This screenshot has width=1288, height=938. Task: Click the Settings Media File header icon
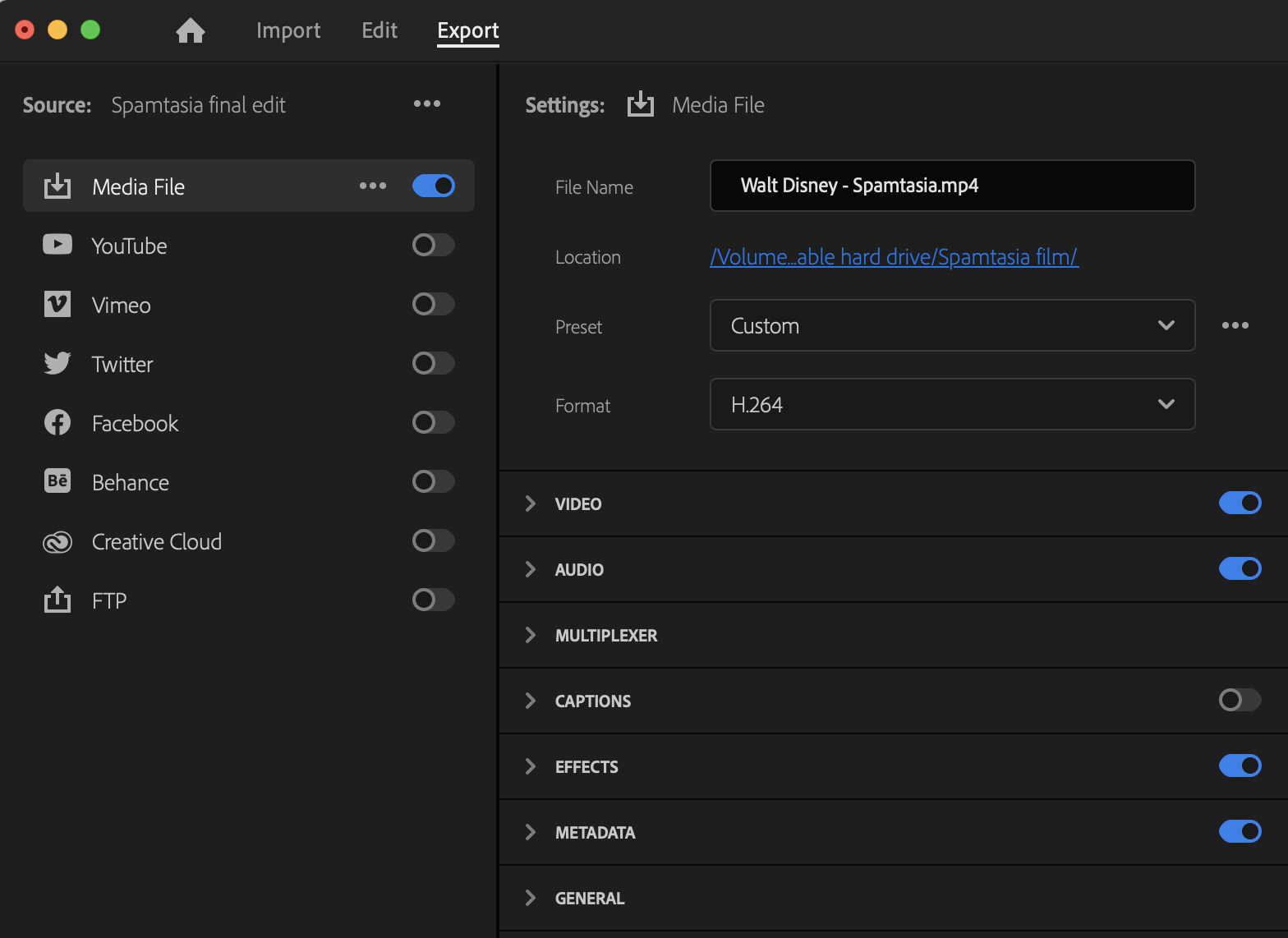pyautogui.click(x=641, y=104)
